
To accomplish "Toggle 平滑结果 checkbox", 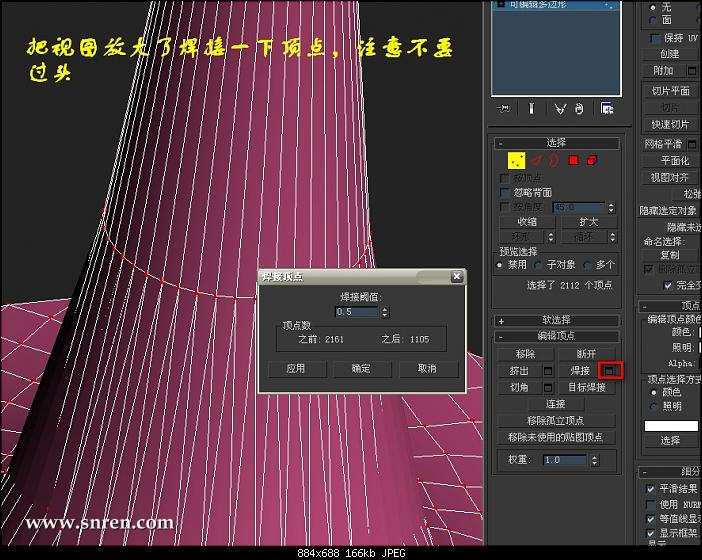I will tap(651, 488).
